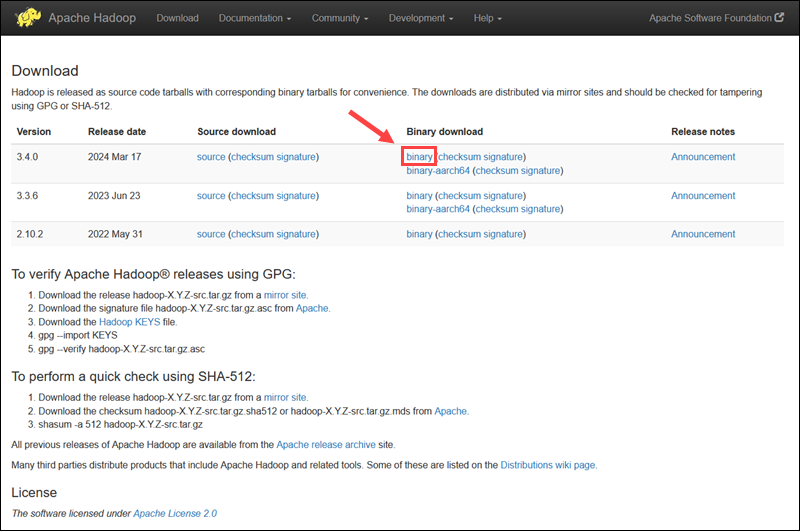Open the 3.3.6 source signature link
The image size is (800, 531).
[295, 195]
